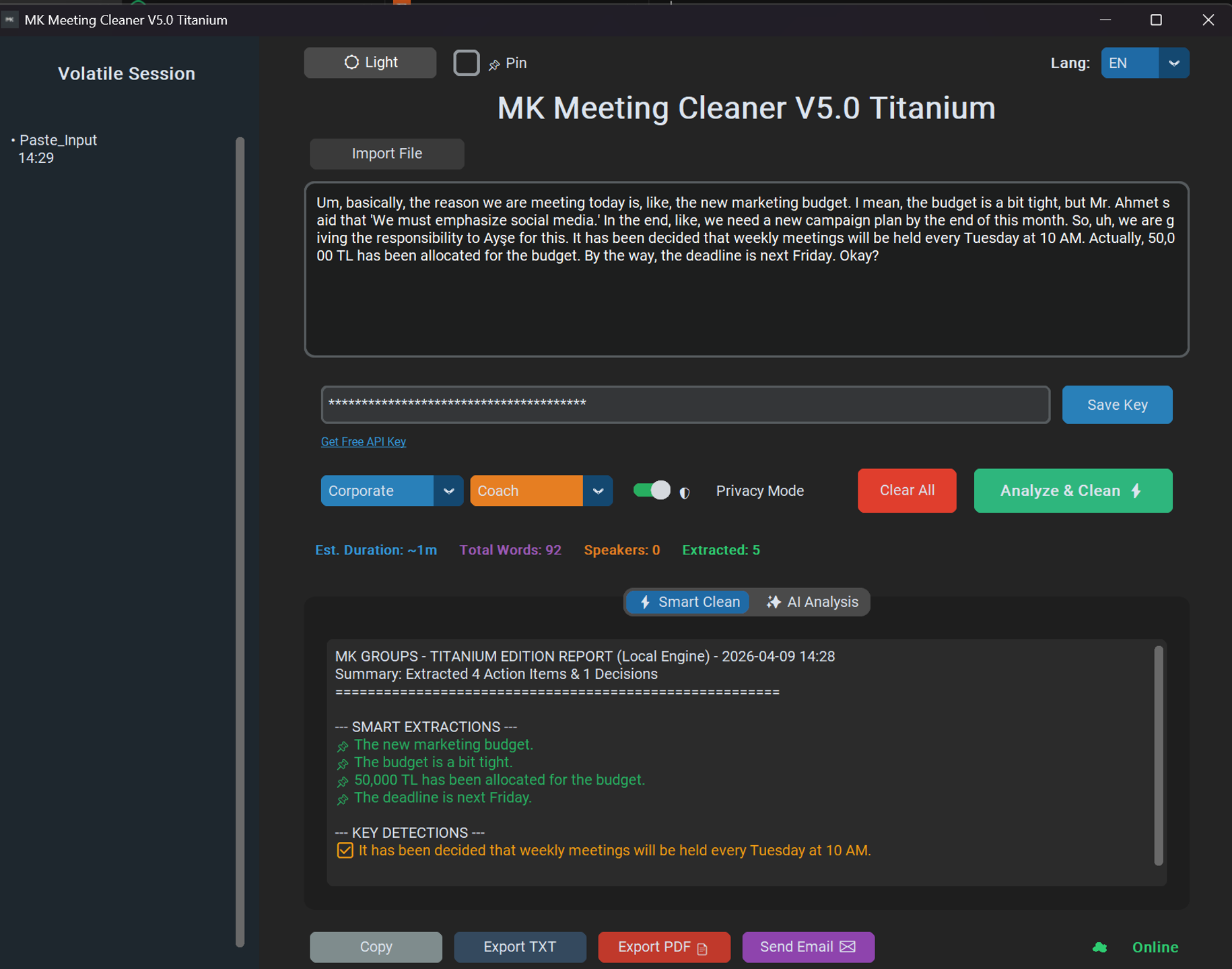Click the half-circle contrast icon beside Privacy Mode
The image size is (1232, 969).
click(x=685, y=493)
